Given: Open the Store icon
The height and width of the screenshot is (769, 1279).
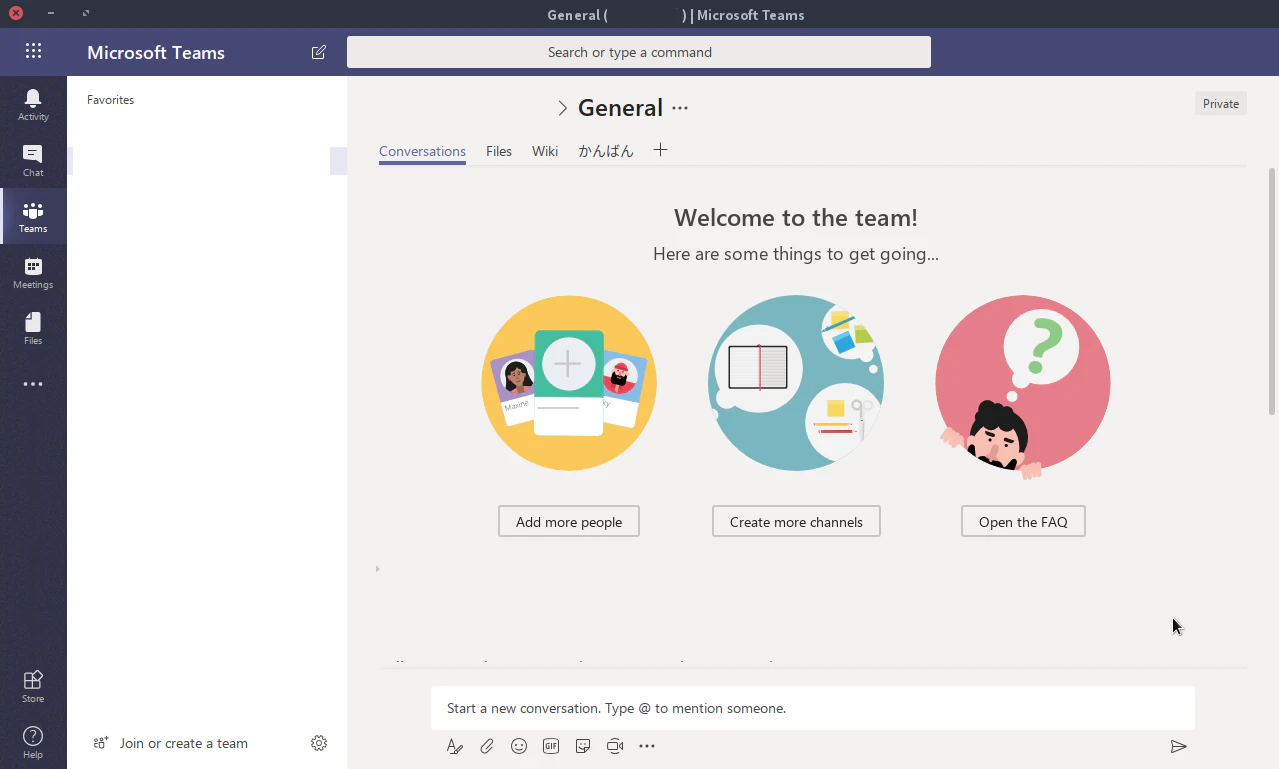Looking at the screenshot, I should pyautogui.click(x=33, y=686).
